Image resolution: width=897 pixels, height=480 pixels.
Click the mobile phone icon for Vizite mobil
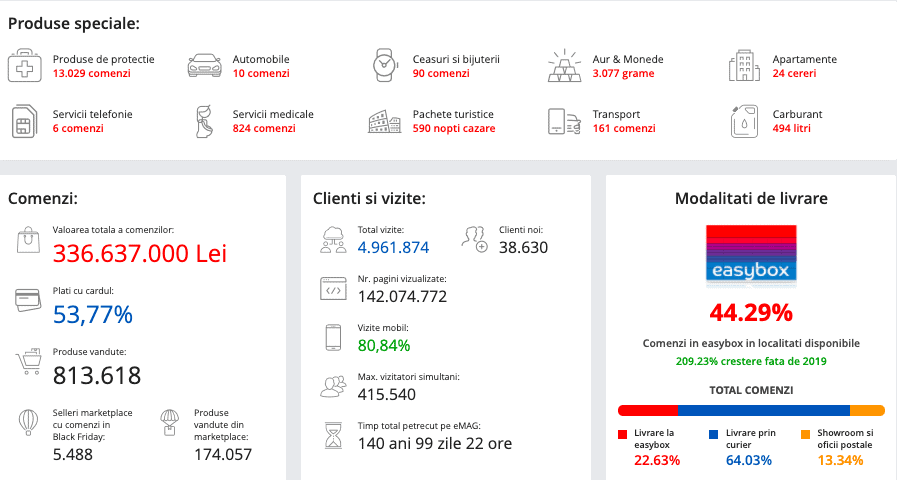point(332,338)
